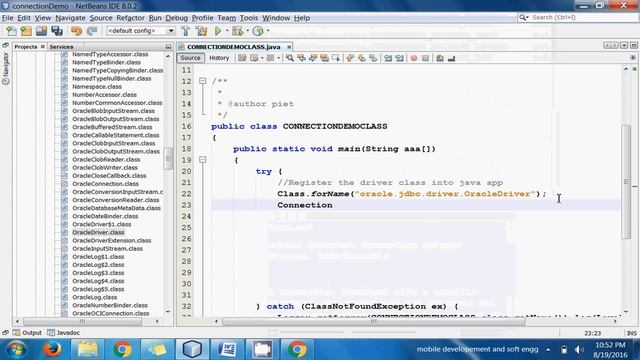Minimize the Projects panel group

pyautogui.click(x=168, y=47)
